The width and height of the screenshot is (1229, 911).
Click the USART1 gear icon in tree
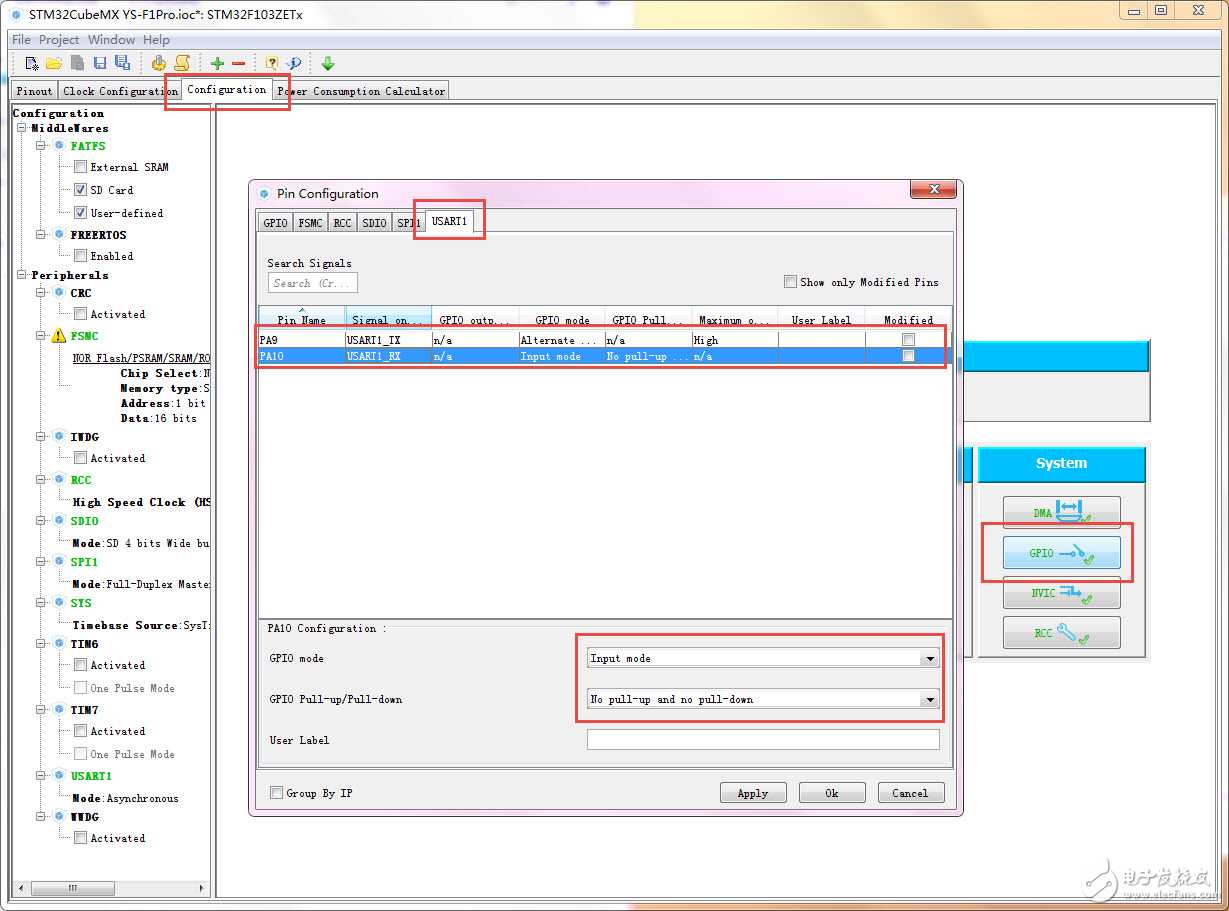(59, 776)
